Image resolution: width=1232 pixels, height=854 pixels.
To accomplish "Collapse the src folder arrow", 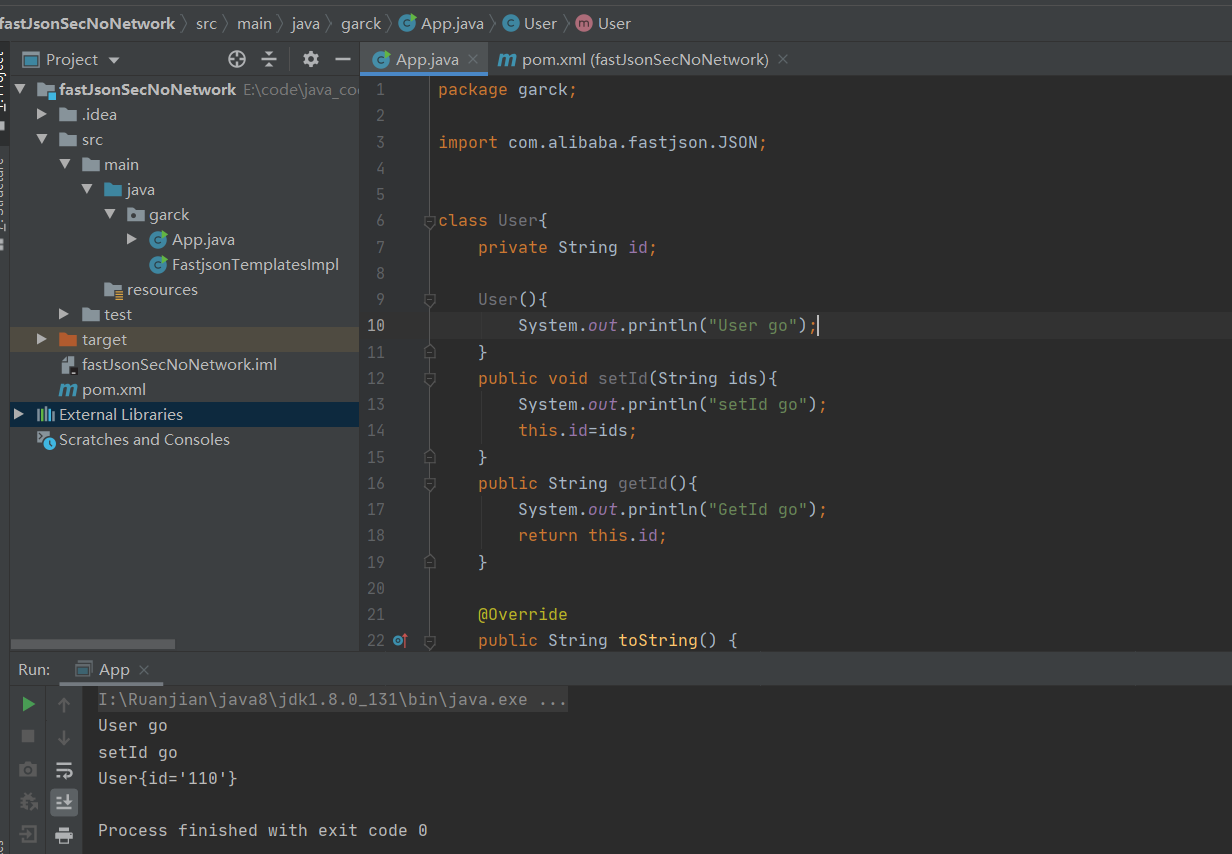I will [42, 140].
